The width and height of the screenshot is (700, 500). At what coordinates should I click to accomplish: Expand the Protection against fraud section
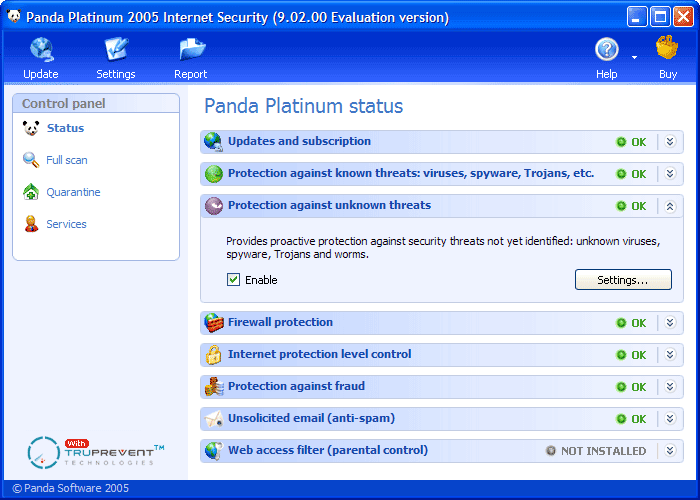[x=670, y=387]
